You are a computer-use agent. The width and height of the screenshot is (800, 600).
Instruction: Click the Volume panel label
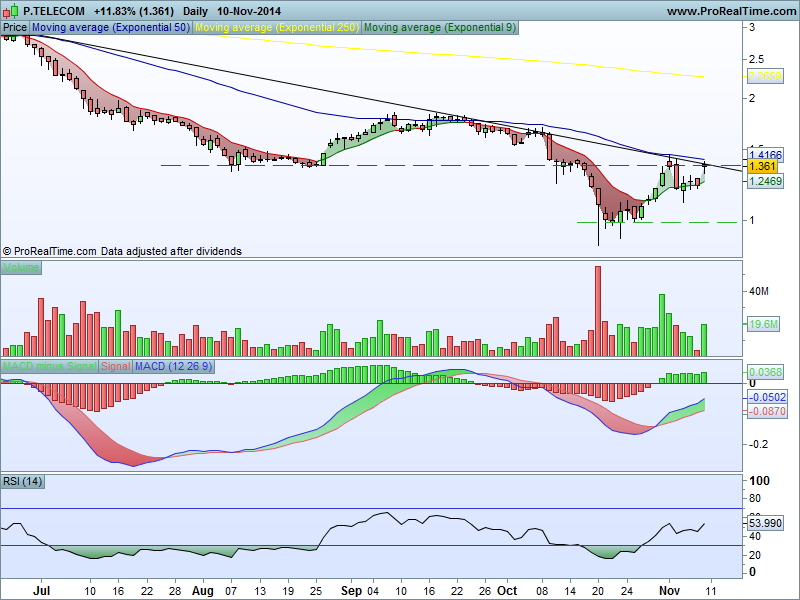pyautogui.click(x=21, y=267)
